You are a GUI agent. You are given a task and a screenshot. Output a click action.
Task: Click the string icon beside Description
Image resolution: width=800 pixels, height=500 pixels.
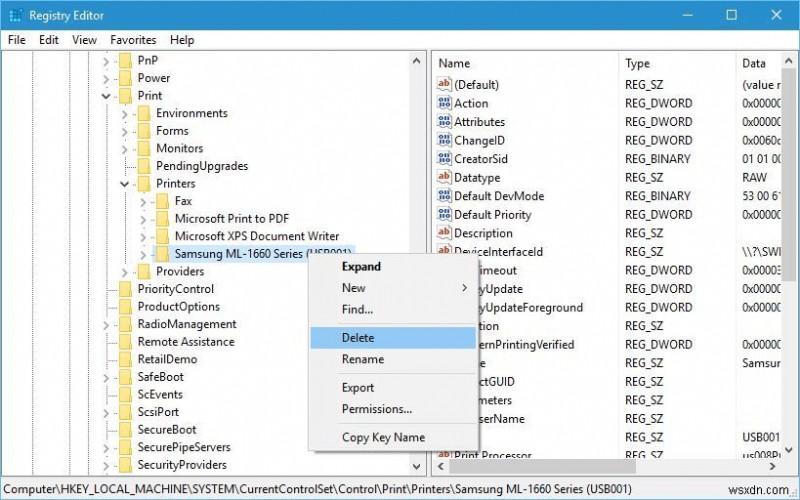(x=444, y=233)
